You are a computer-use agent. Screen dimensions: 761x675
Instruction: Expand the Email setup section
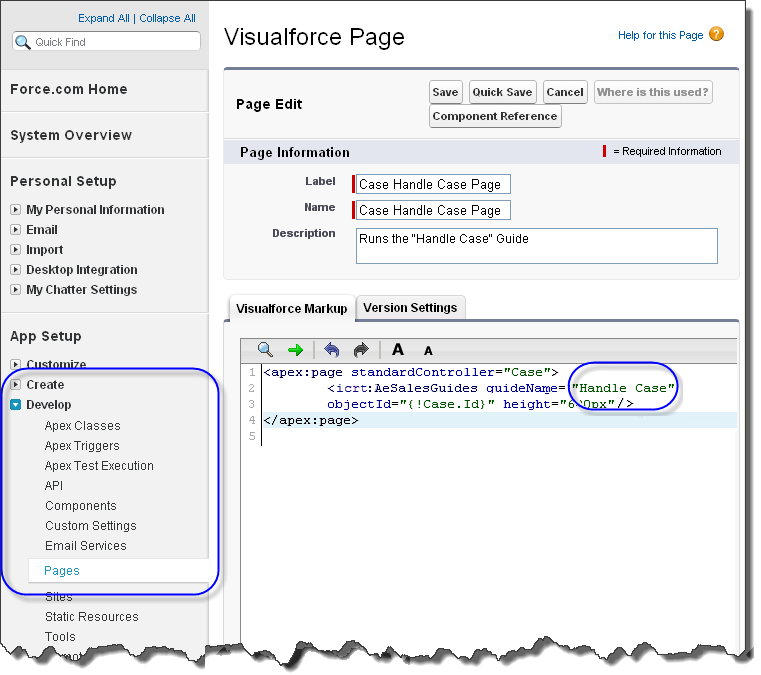click(x=16, y=230)
